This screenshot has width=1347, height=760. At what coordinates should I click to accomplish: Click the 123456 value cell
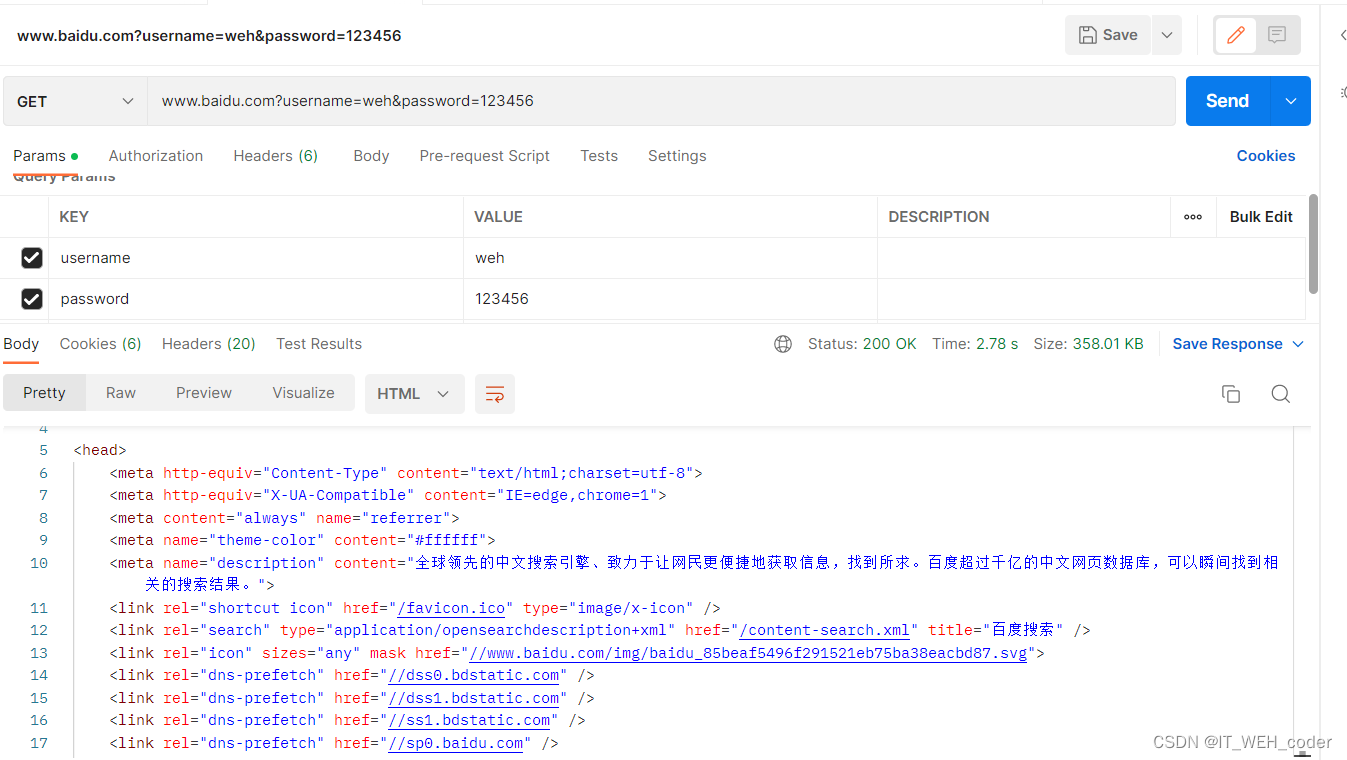[670, 299]
